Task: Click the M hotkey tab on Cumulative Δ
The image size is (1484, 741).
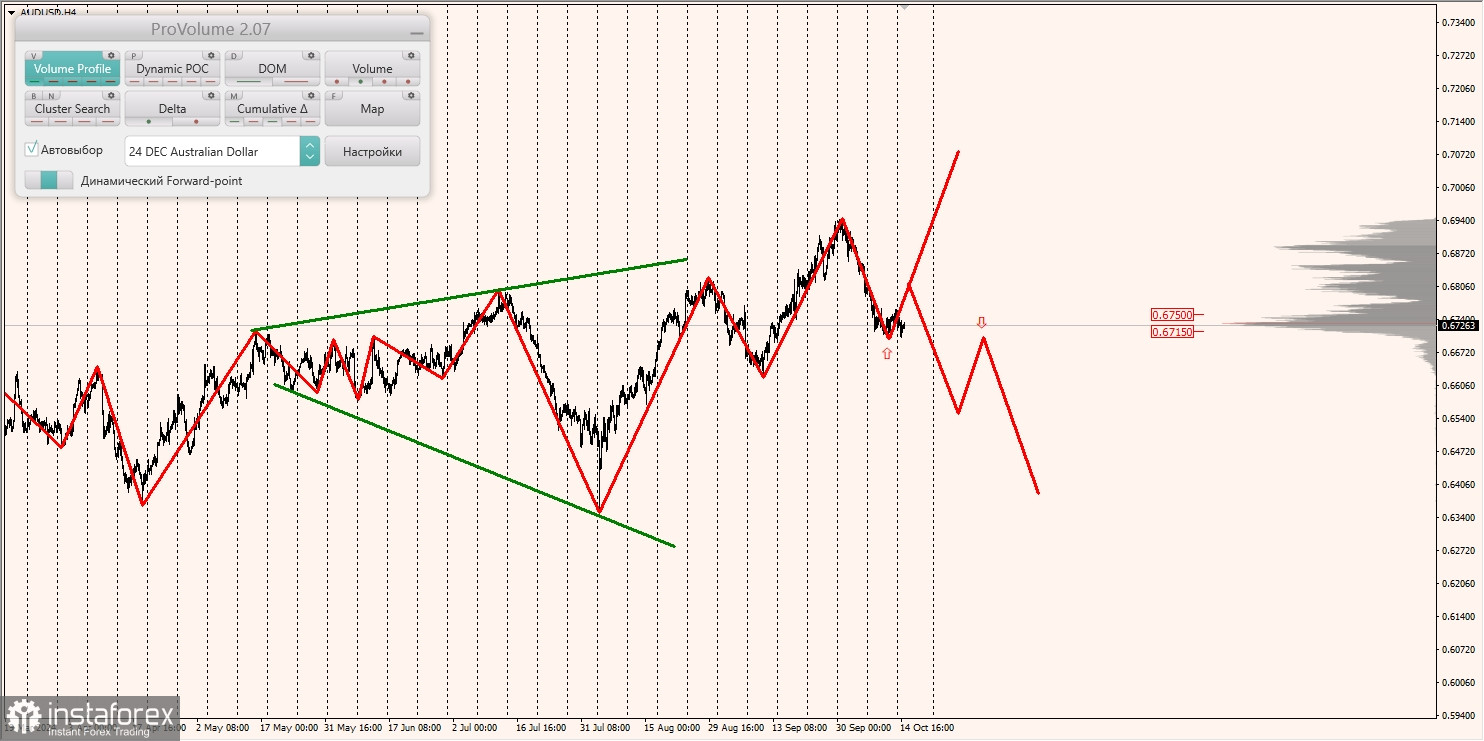Action: [235, 96]
